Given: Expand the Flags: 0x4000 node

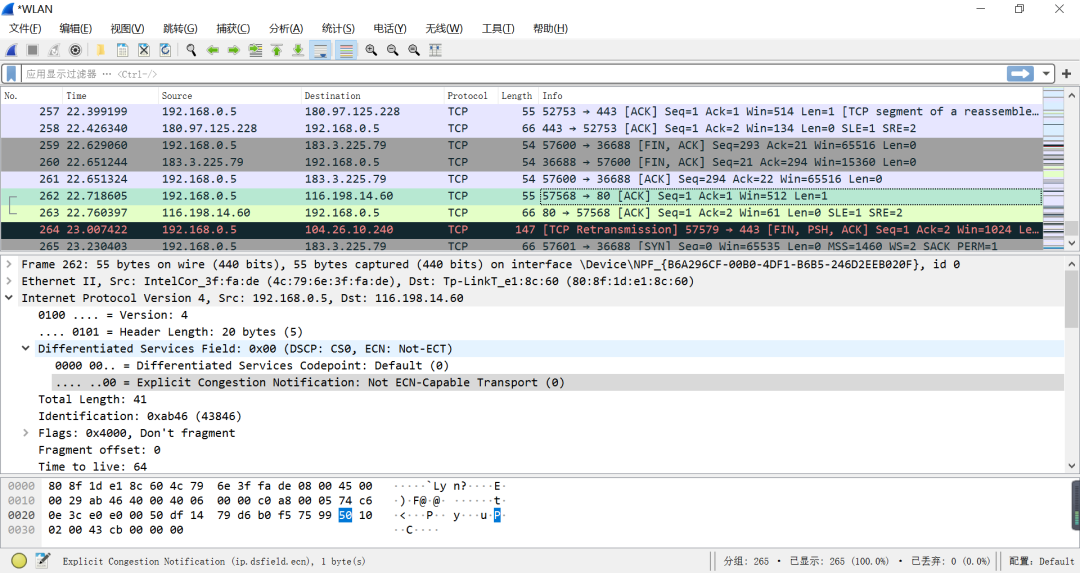Looking at the screenshot, I should 25,433.
